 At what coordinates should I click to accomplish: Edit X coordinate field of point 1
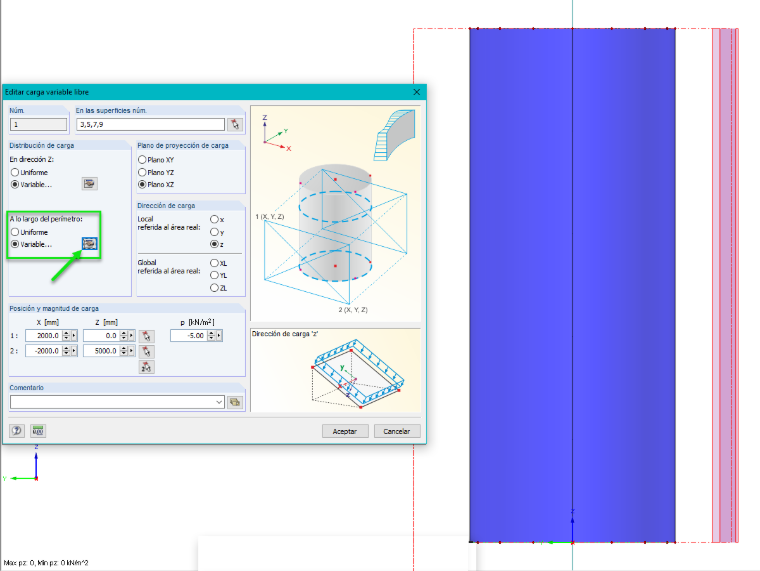tap(44, 335)
